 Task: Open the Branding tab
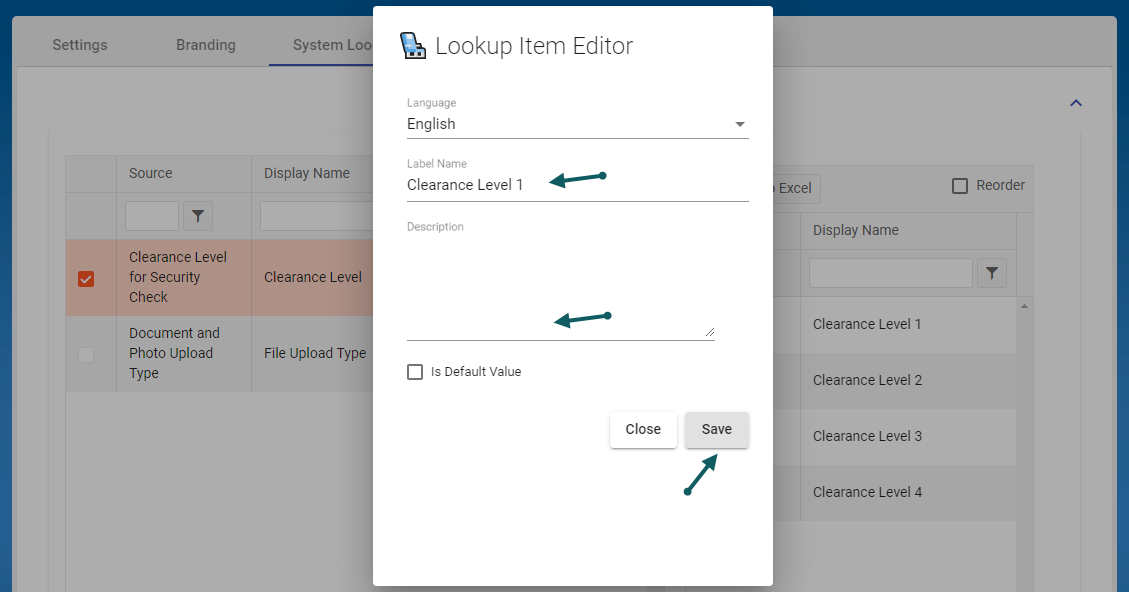point(206,45)
